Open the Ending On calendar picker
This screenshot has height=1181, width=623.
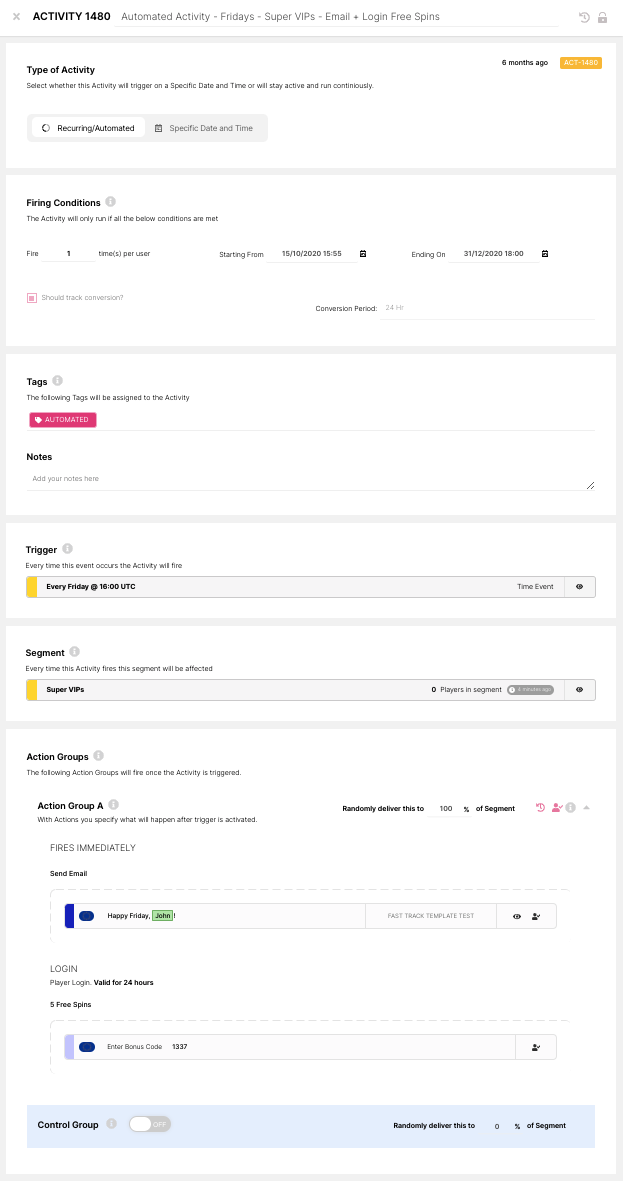(545, 254)
